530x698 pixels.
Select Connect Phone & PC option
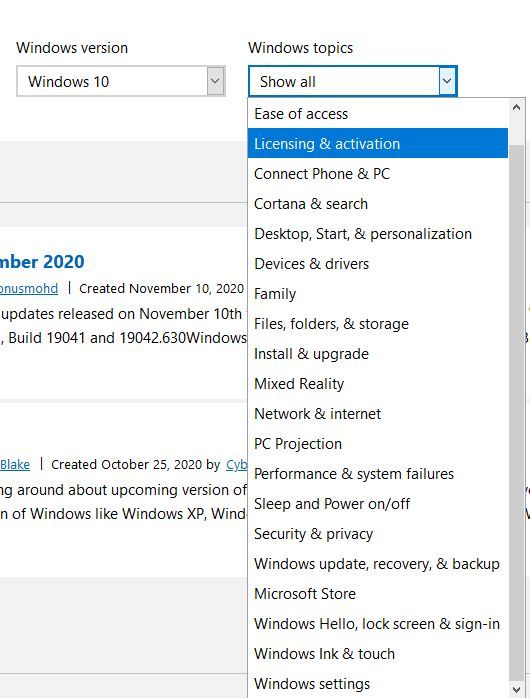point(378,174)
